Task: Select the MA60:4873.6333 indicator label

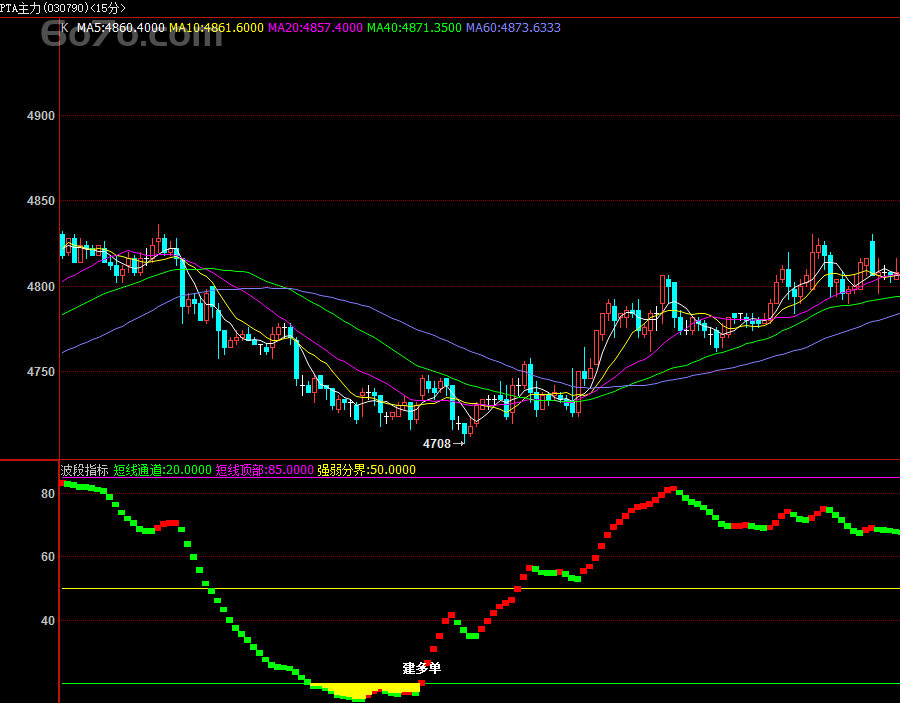Action: pos(513,28)
